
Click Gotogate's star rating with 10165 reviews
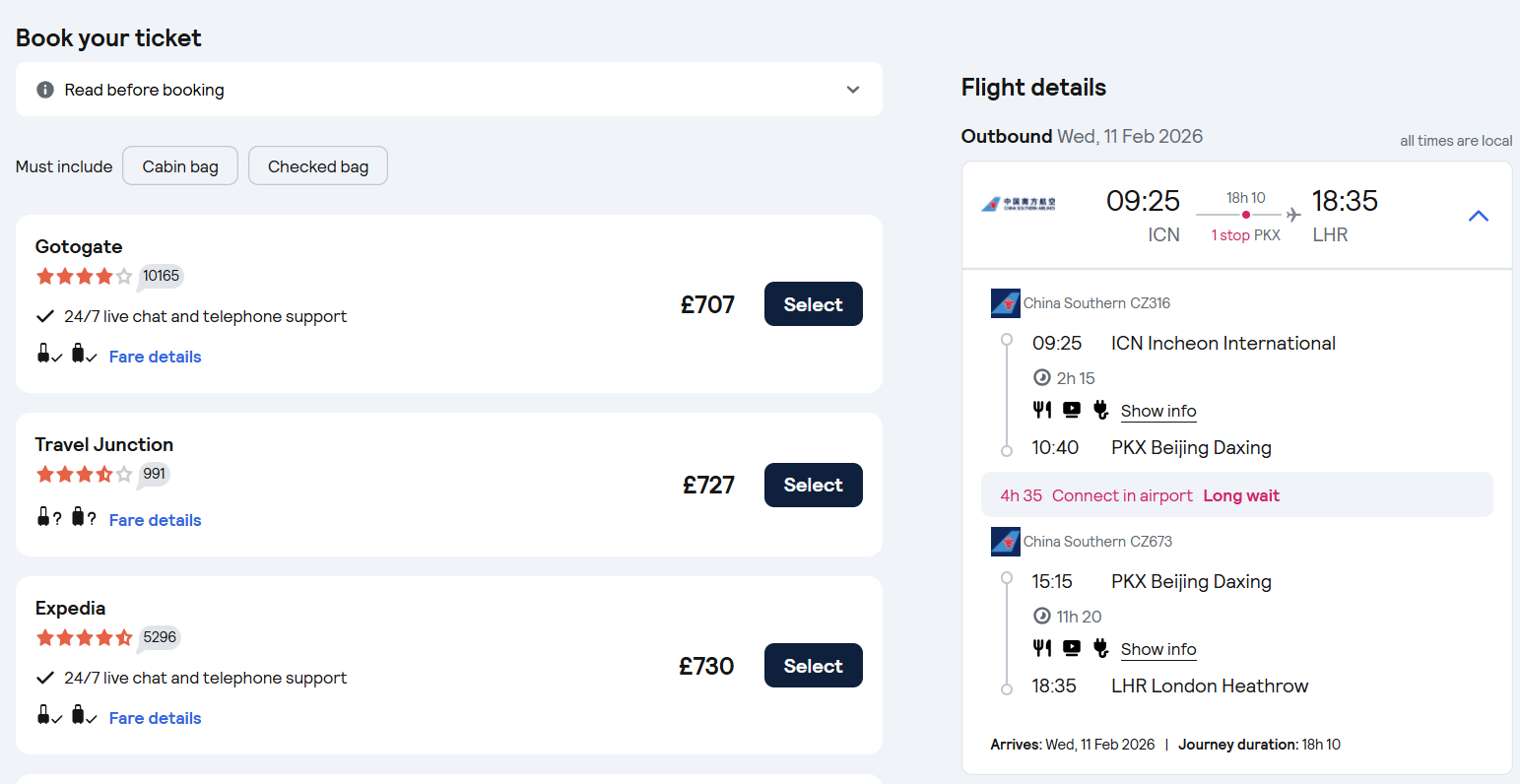coord(84,276)
